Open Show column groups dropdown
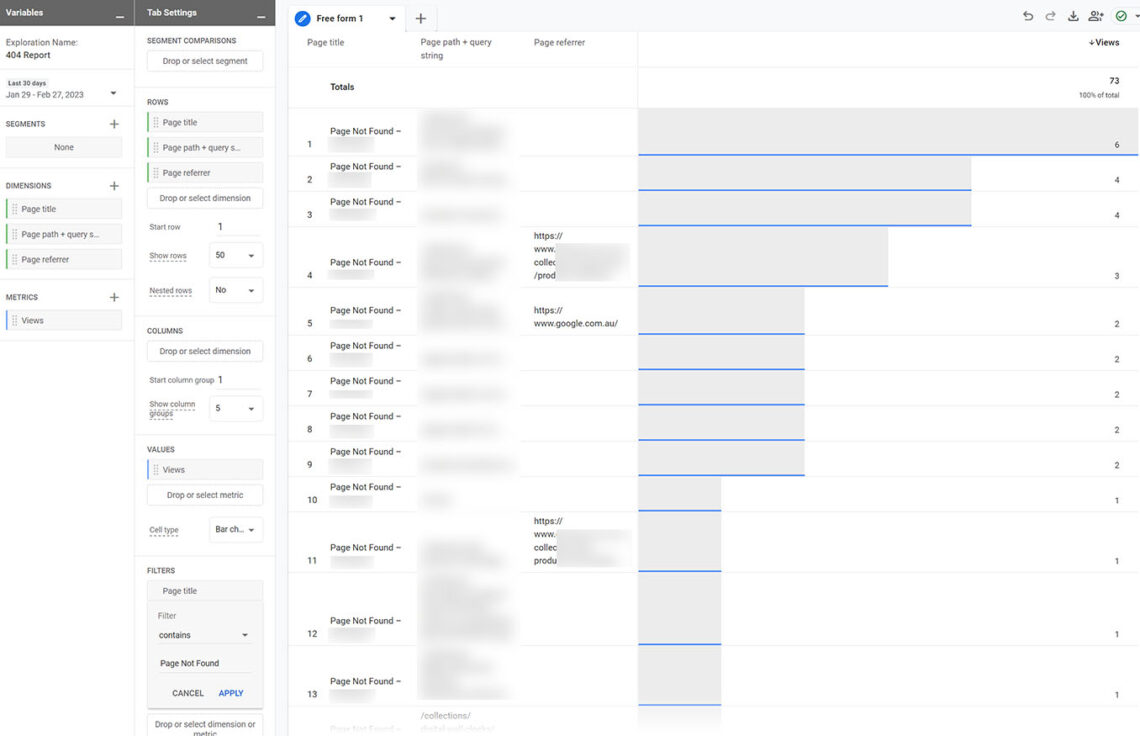 point(236,408)
